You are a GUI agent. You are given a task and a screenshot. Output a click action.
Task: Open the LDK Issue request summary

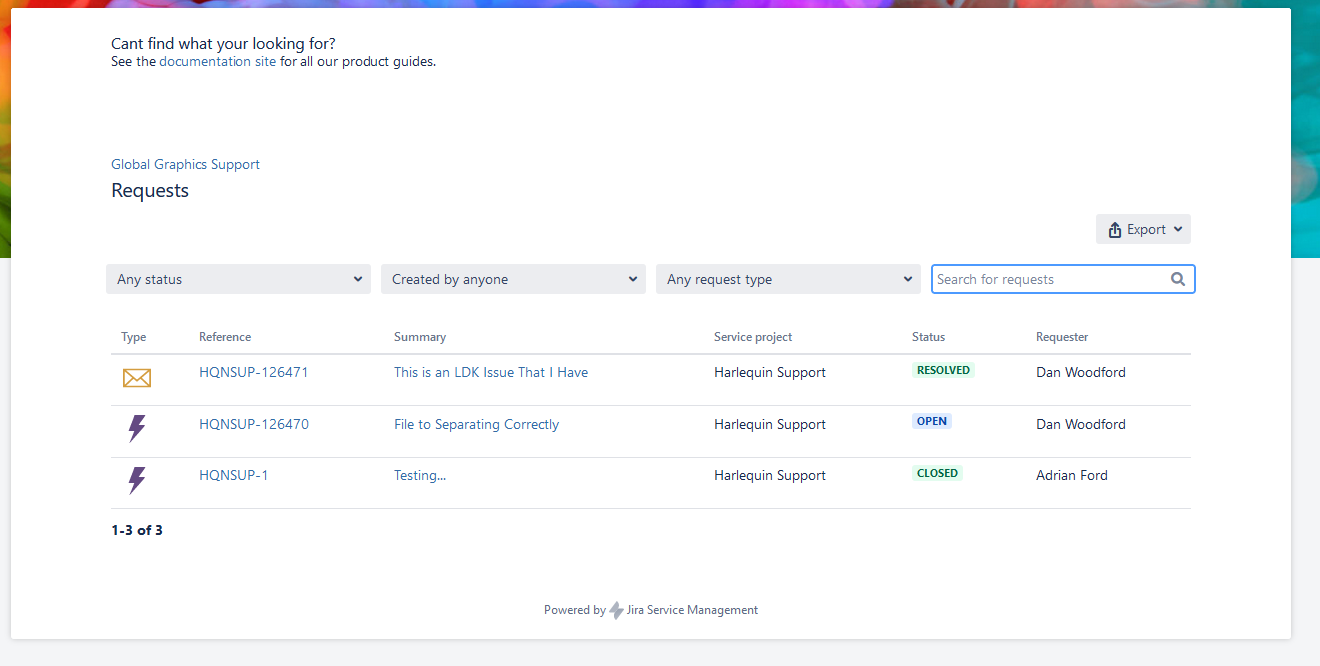click(x=491, y=373)
